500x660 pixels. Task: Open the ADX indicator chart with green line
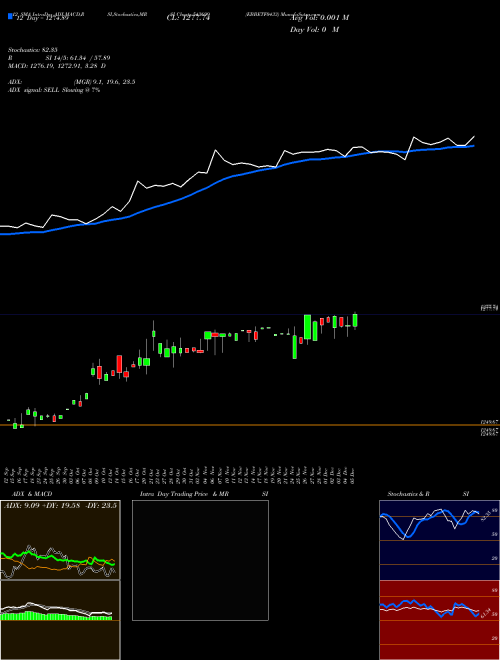pos(60,540)
